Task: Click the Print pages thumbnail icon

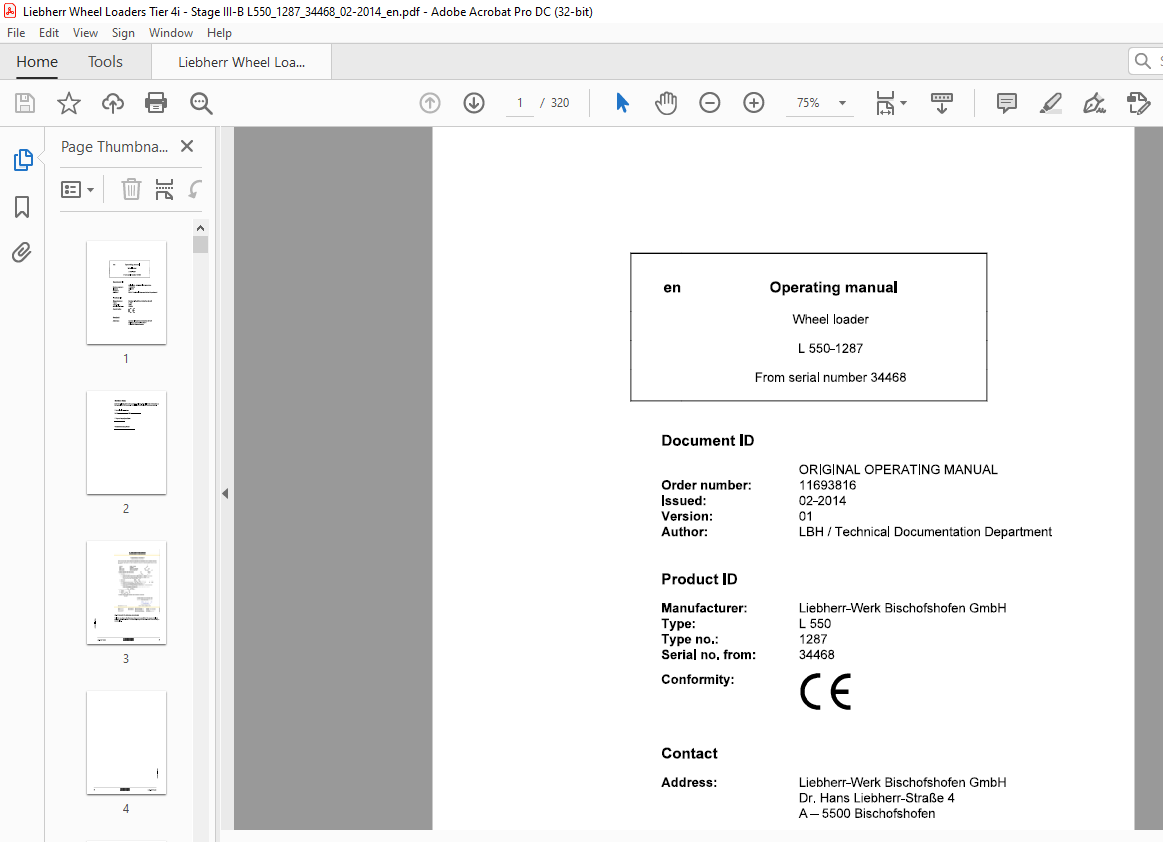Action: [x=164, y=189]
